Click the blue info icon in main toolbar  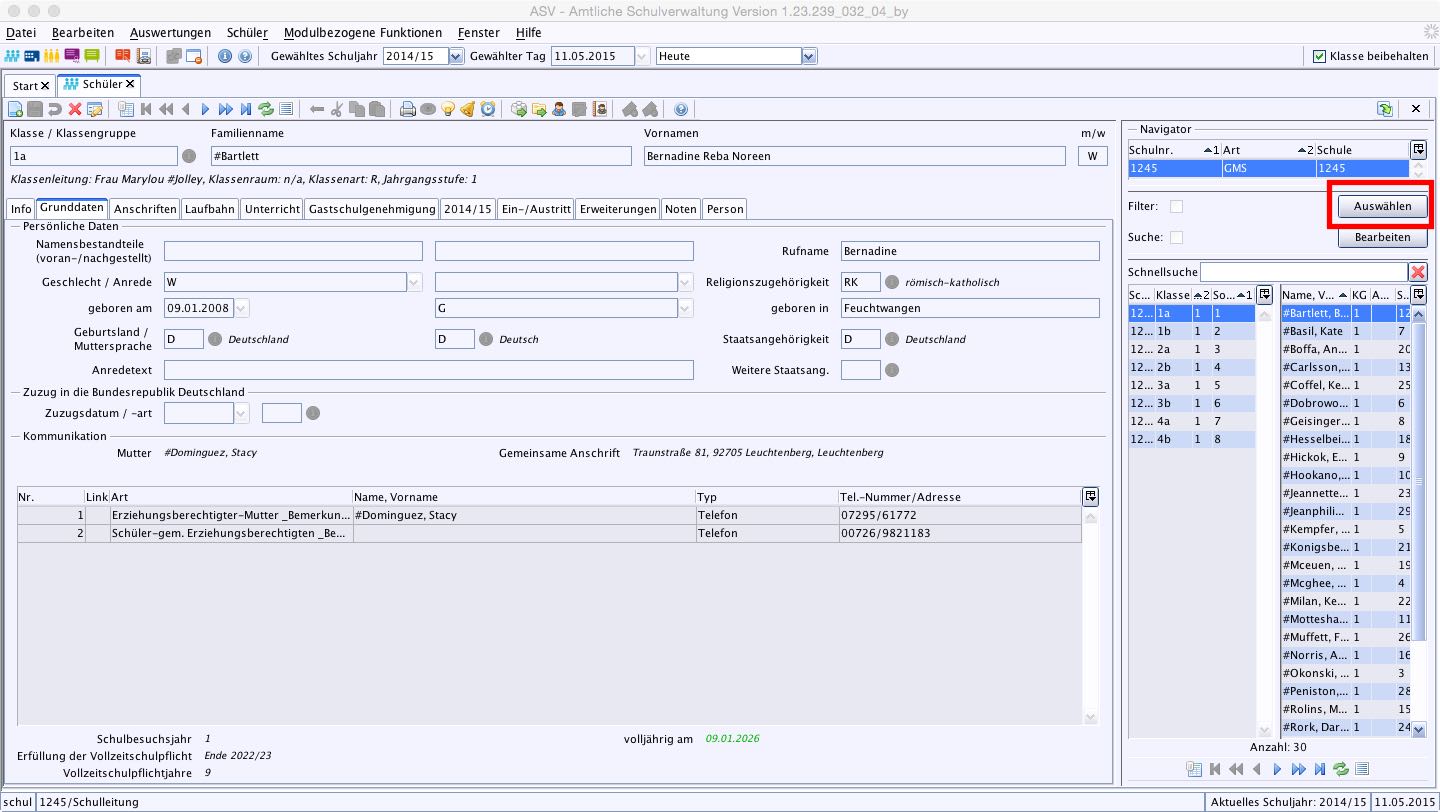[x=224, y=56]
